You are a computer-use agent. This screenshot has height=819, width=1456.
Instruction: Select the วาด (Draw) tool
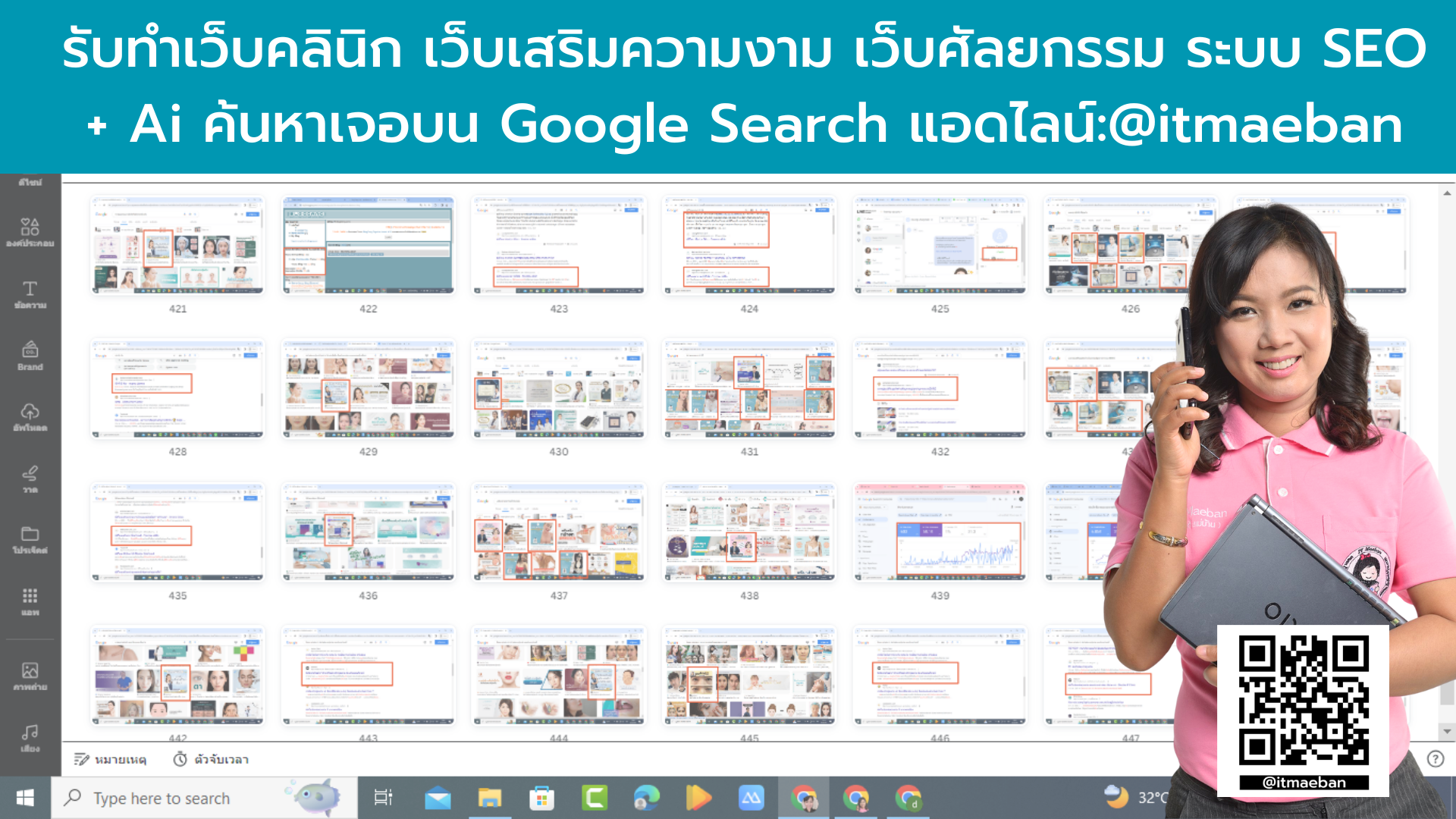(x=29, y=478)
